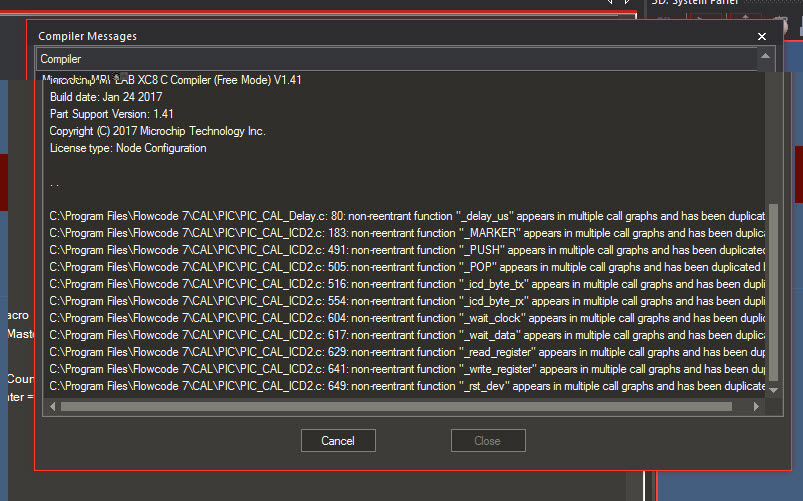Click the vertical scrollbar down arrow
803x501 pixels.
click(774, 390)
